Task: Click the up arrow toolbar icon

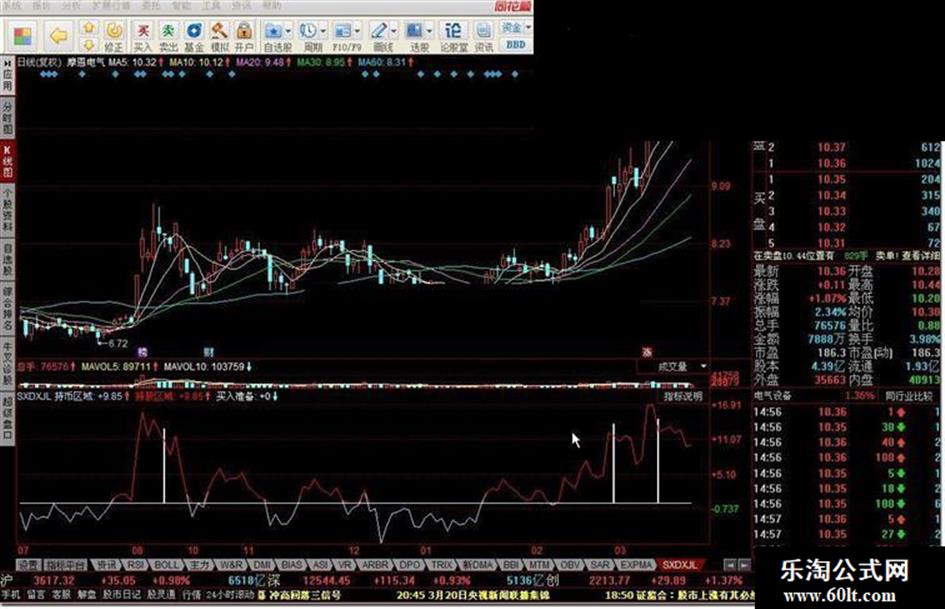Action: tap(89, 28)
